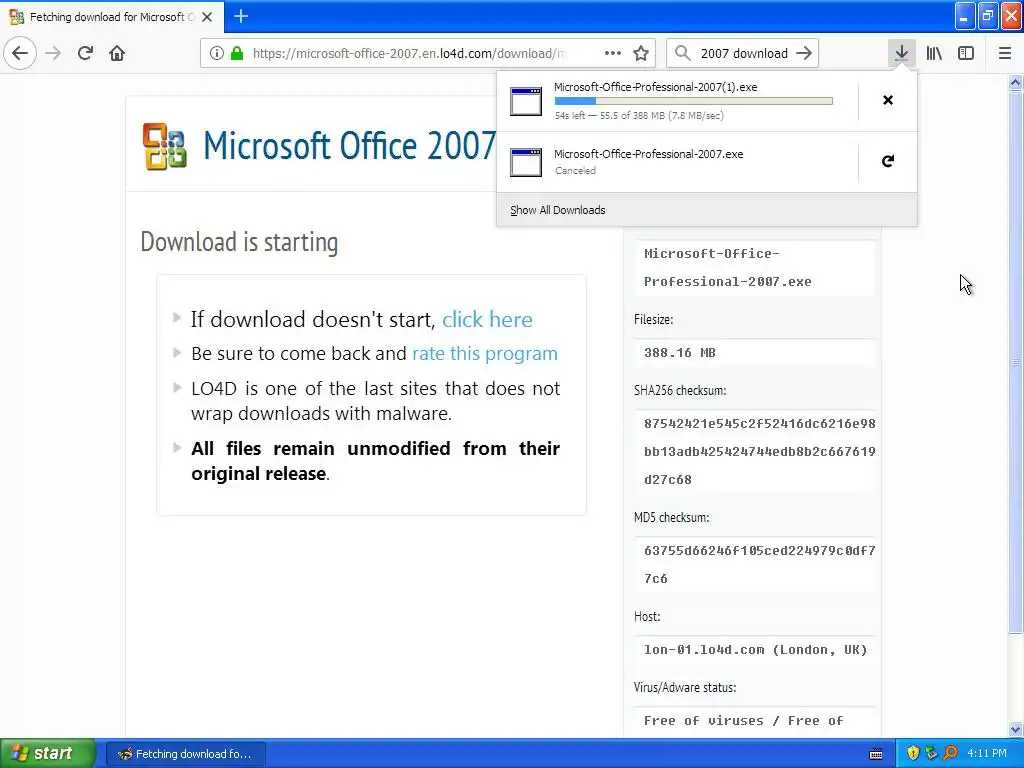
Task: Show site information icon in address bar
Action: click(217, 53)
